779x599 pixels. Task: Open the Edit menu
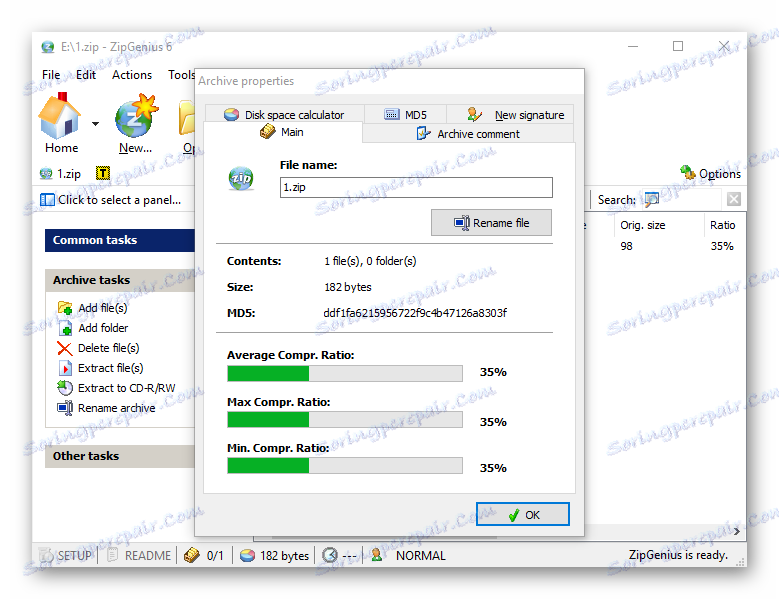point(85,75)
